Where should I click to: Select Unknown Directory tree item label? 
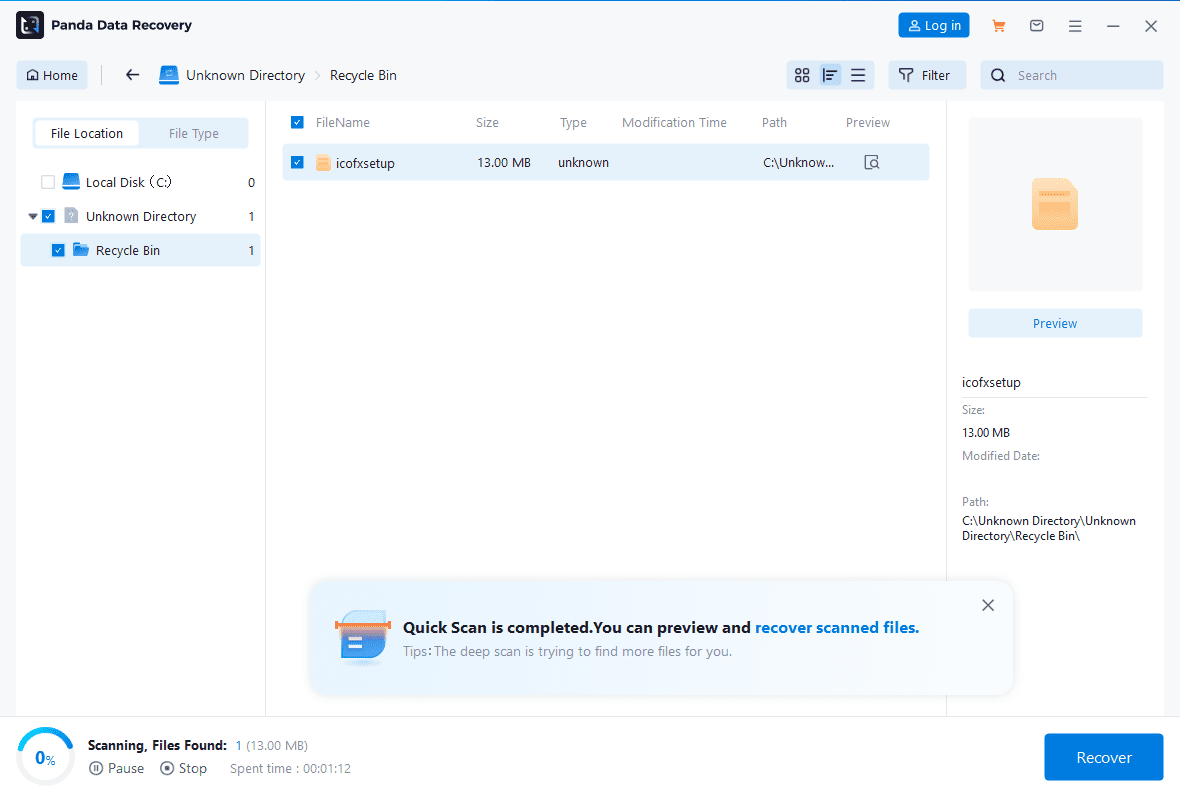click(x=141, y=216)
